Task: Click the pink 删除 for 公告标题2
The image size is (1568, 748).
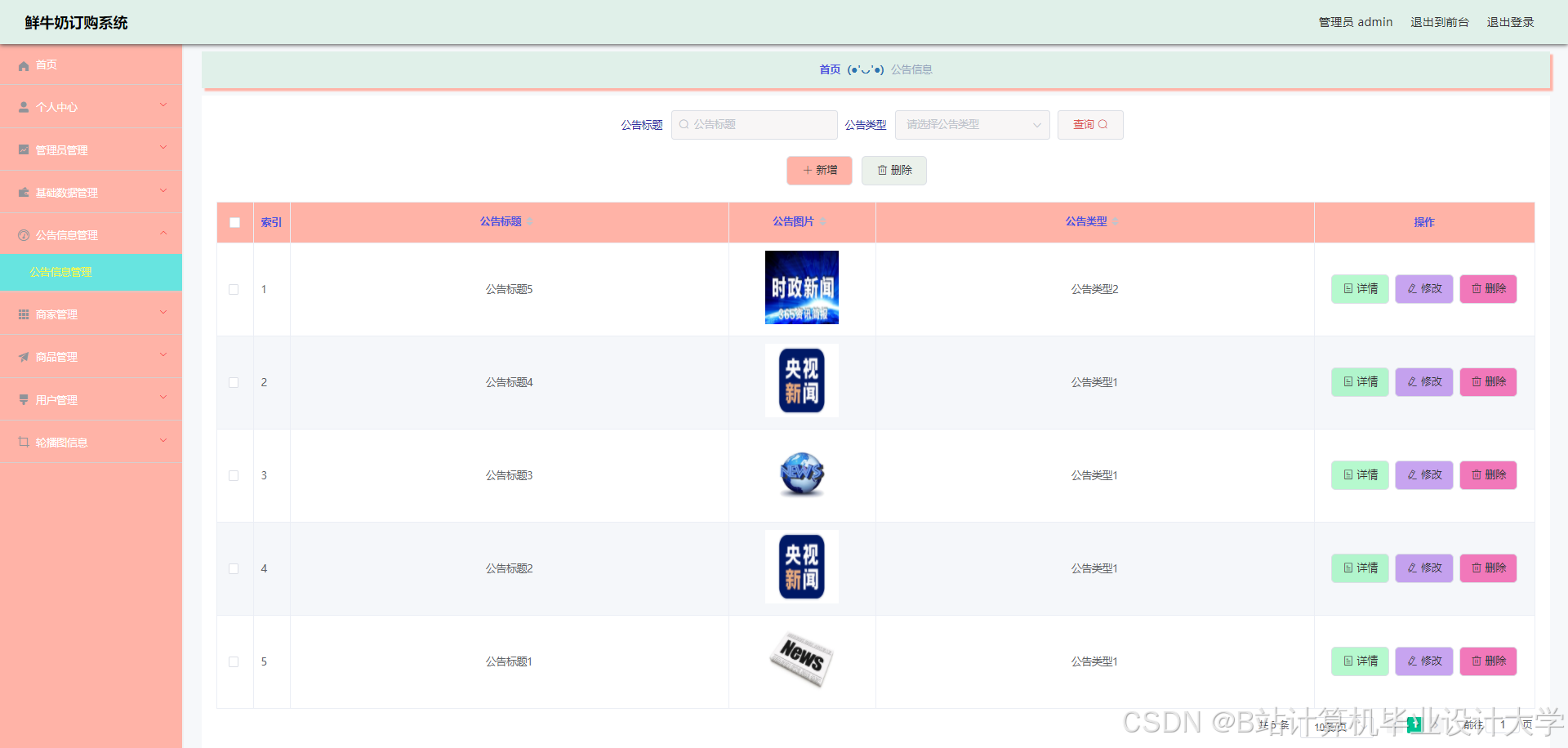Action: pyautogui.click(x=1488, y=568)
